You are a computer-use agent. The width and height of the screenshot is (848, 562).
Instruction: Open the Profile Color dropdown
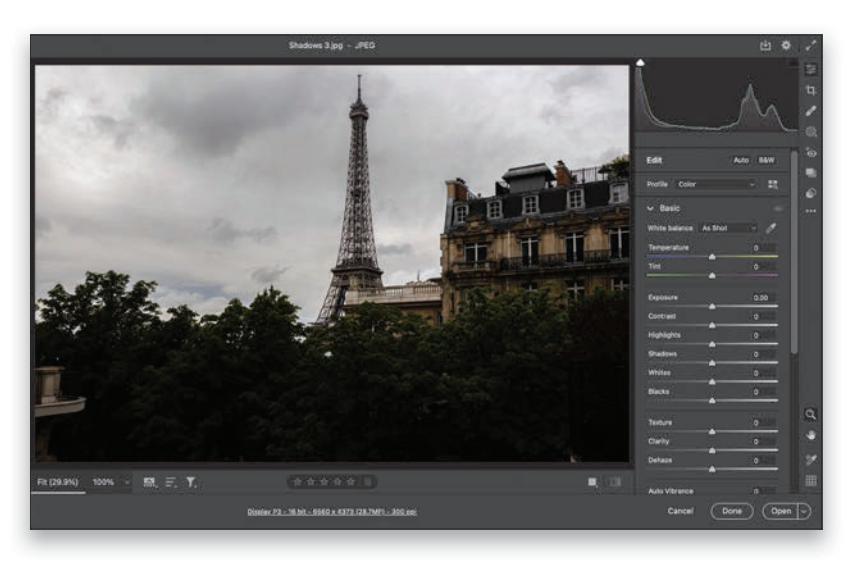(x=715, y=184)
